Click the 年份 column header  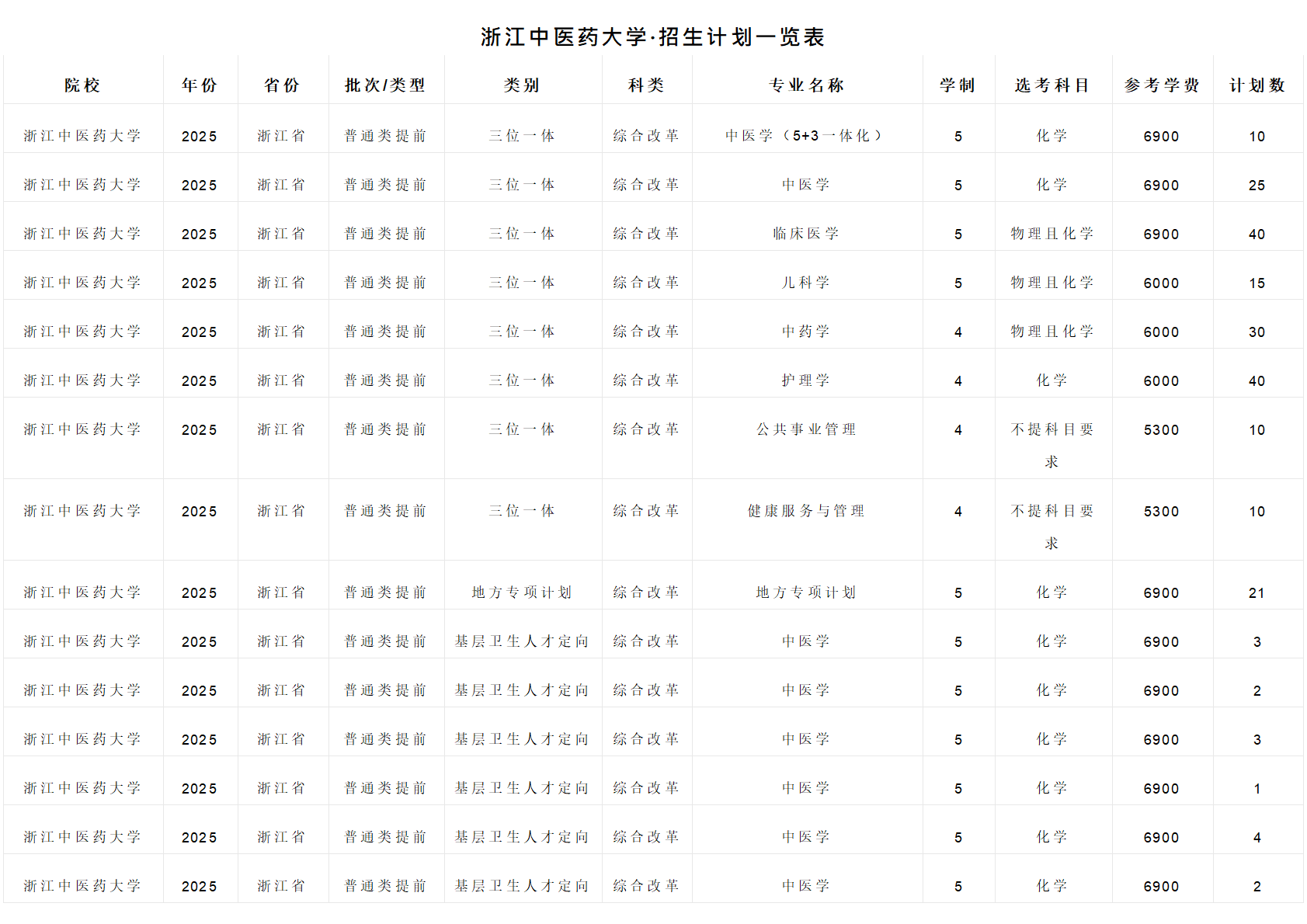click(200, 85)
